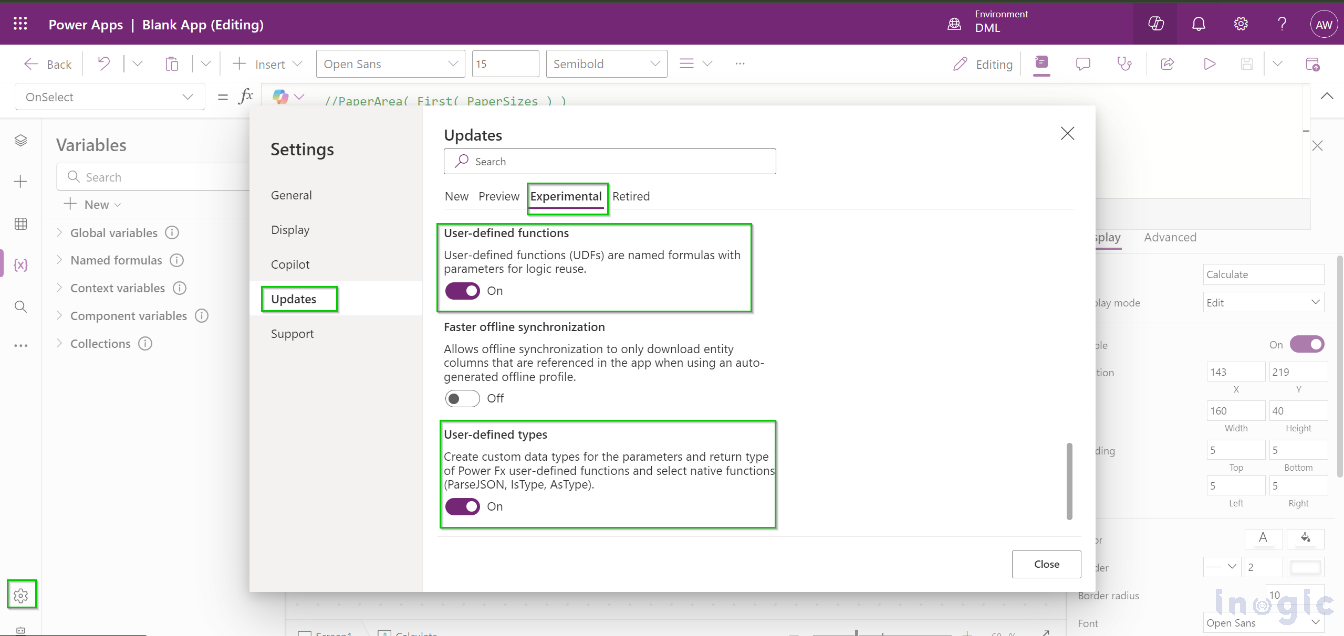The image size is (1344, 636).
Task: Open the Open Sans font dropdown
Action: pos(391,64)
